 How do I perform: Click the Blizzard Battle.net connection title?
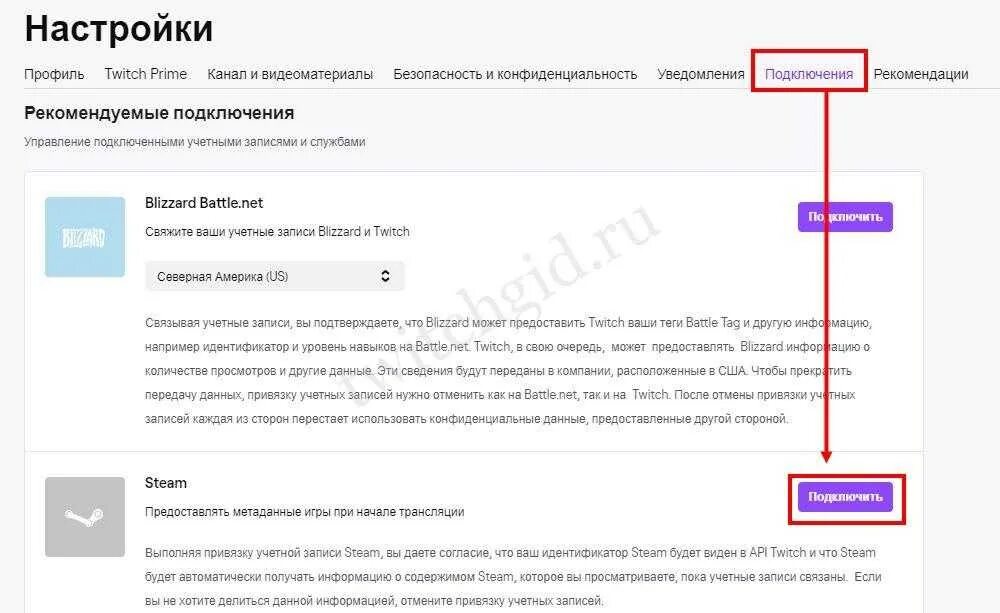click(x=204, y=203)
